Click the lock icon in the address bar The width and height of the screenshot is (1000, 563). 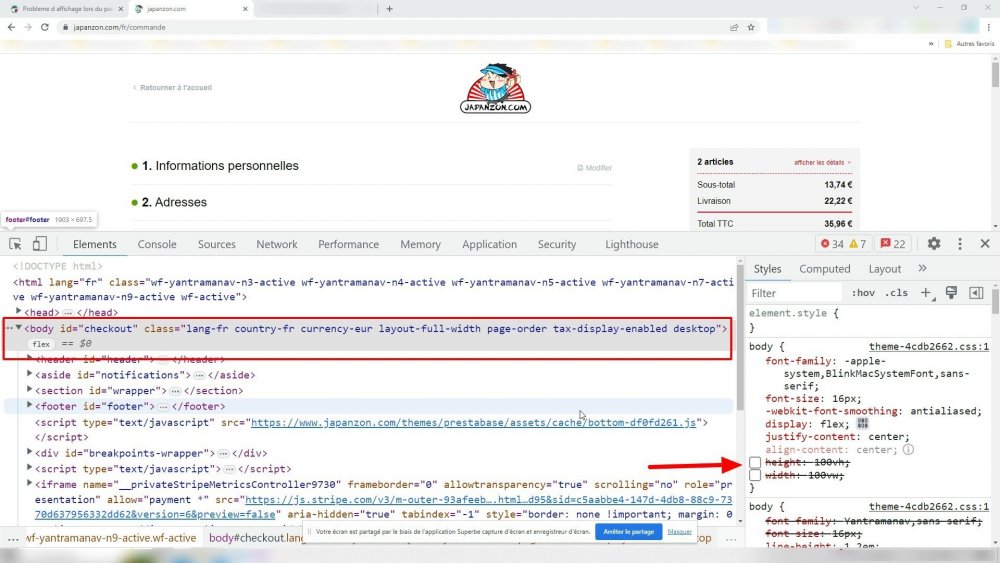tap(65, 27)
